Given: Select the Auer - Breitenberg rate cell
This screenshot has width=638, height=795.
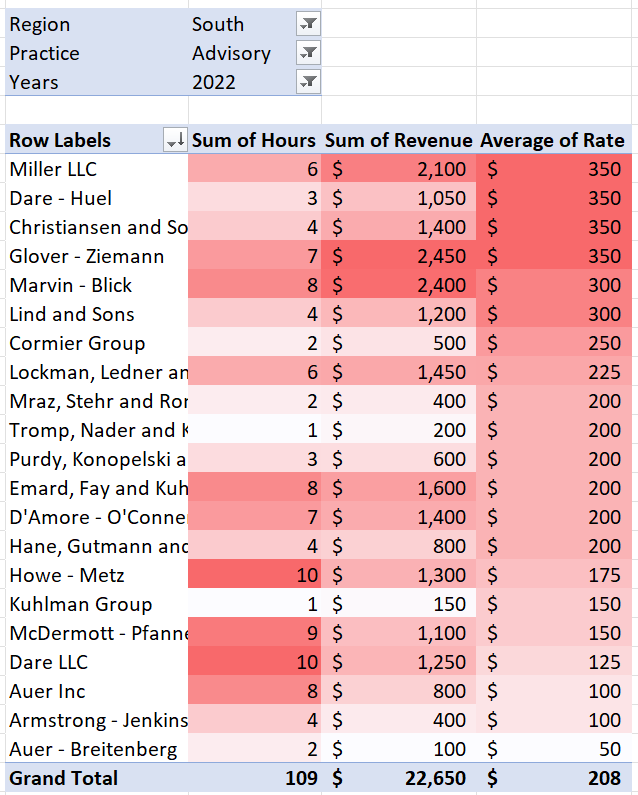Looking at the screenshot, I should [x=555, y=749].
